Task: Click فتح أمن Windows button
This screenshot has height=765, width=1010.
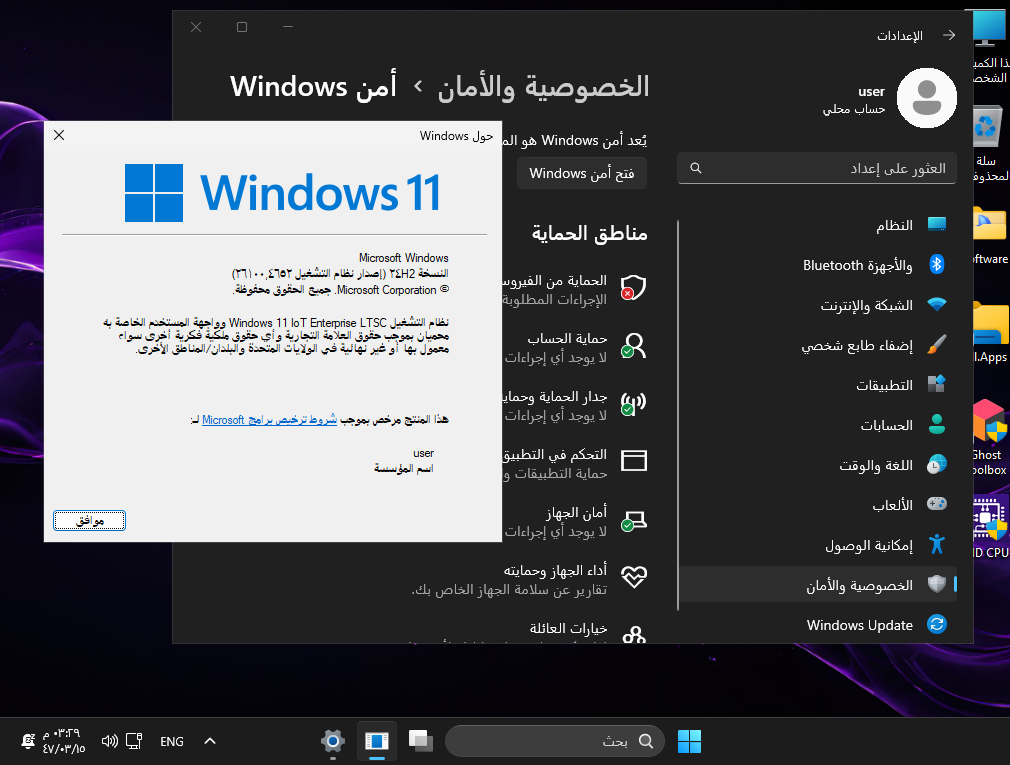Action: (582, 173)
